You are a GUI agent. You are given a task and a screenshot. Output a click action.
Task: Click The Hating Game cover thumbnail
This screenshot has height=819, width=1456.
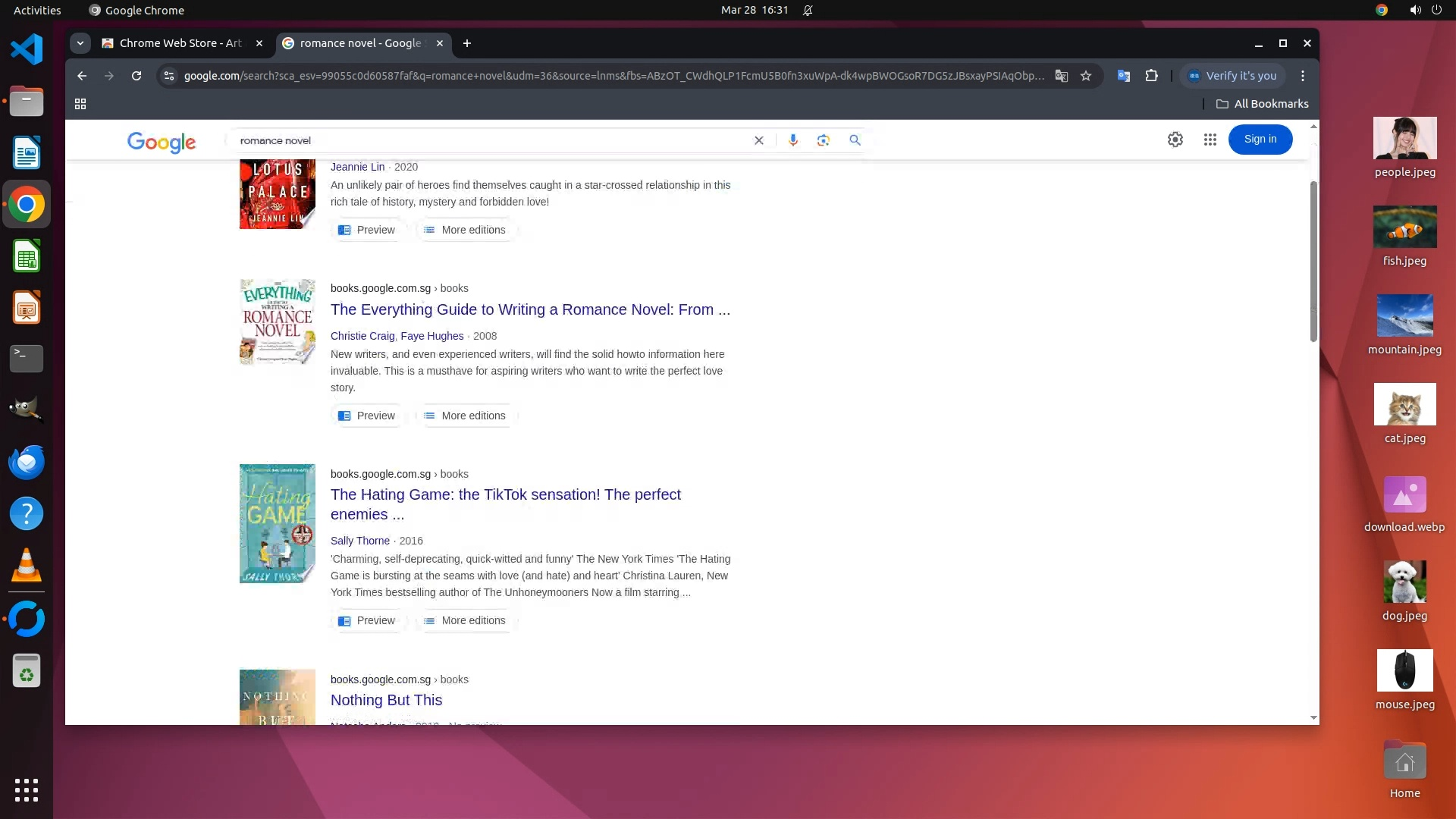pos(278,523)
